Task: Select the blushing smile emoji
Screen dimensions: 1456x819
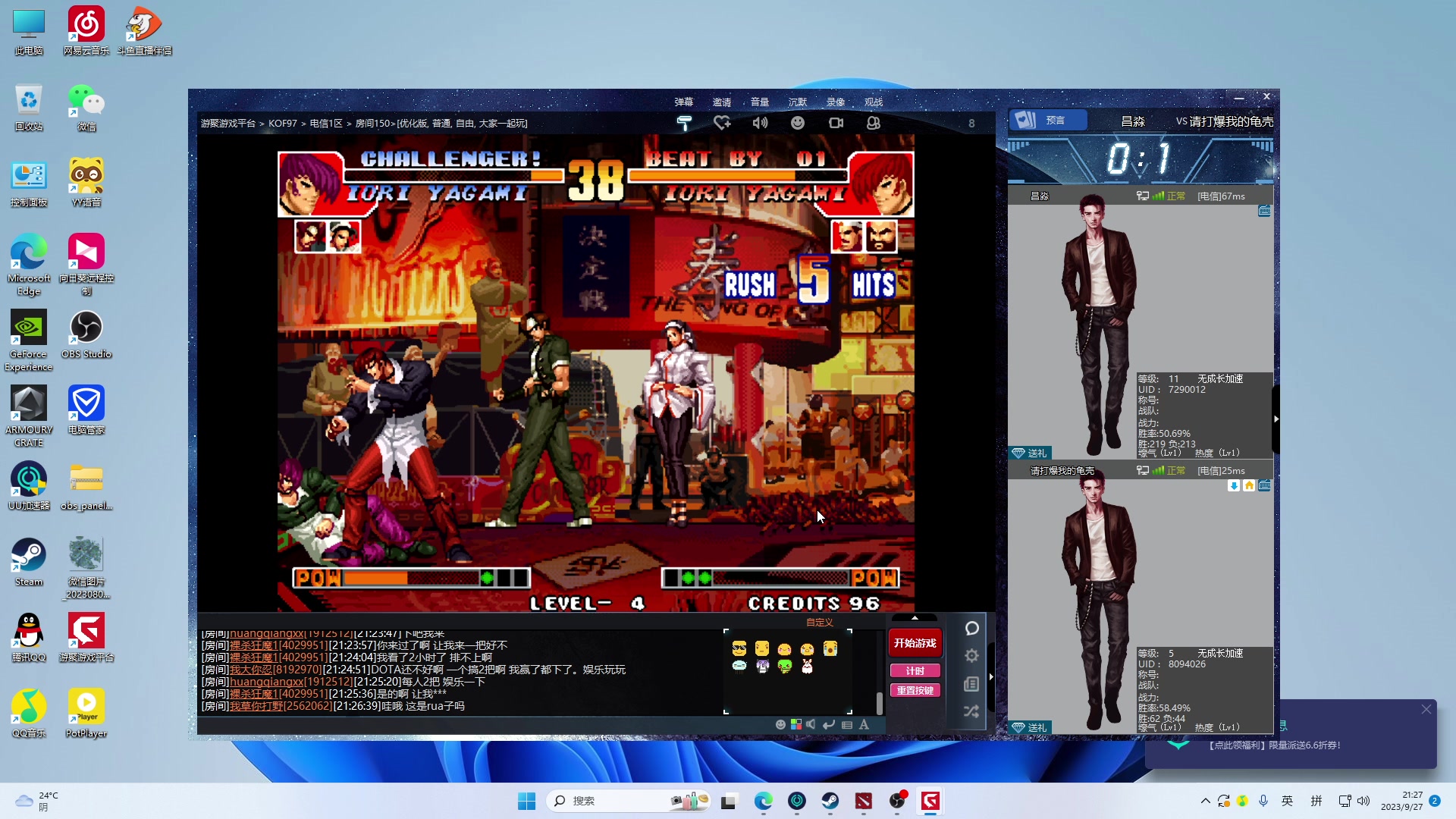Action: (x=785, y=649)
